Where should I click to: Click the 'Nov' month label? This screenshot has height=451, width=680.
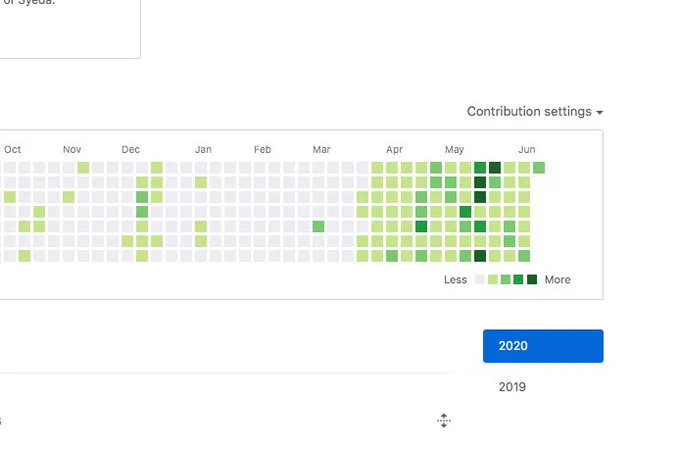click(72, 150)
